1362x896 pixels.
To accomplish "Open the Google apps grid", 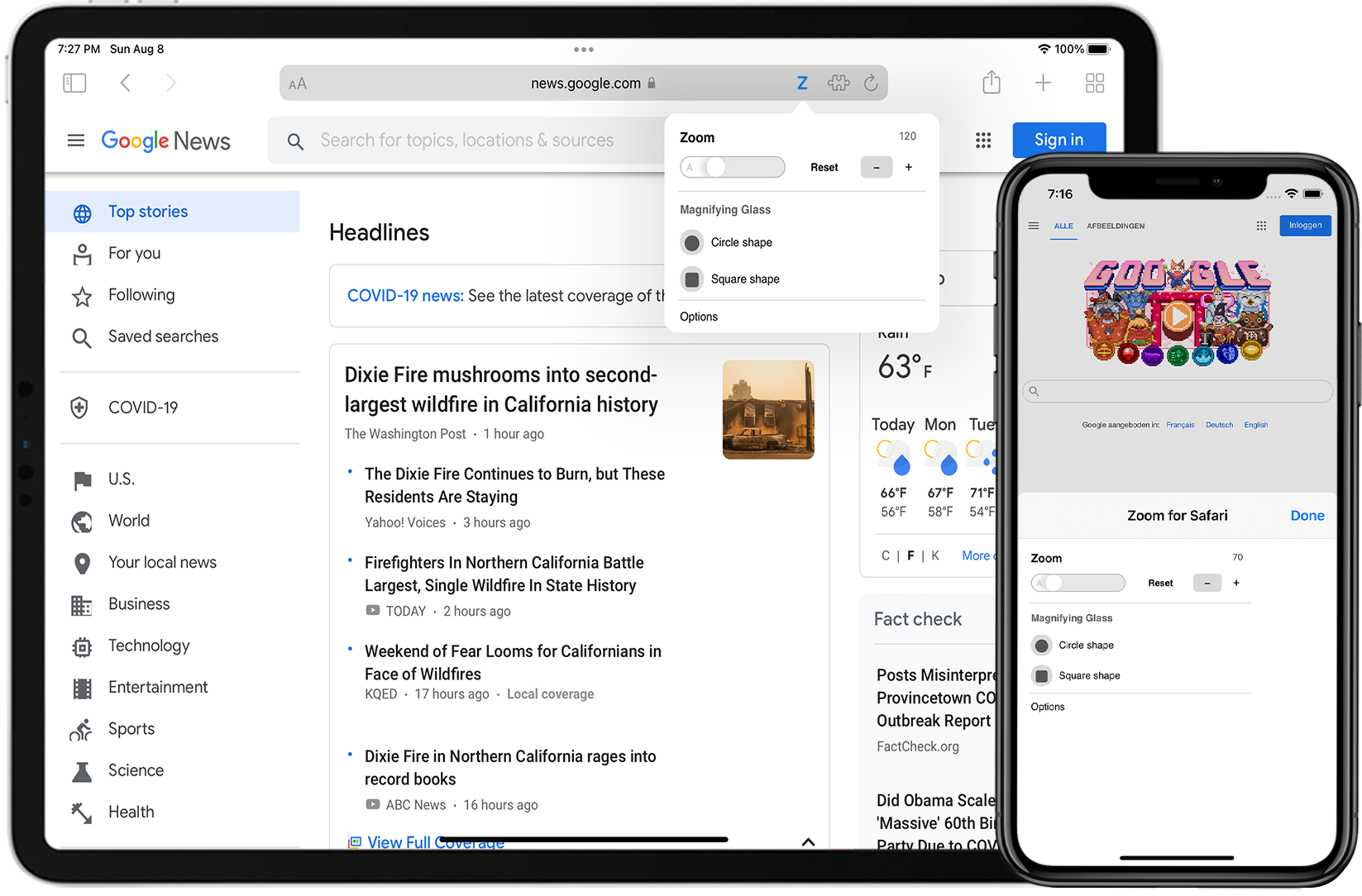I will coord(983,140).
